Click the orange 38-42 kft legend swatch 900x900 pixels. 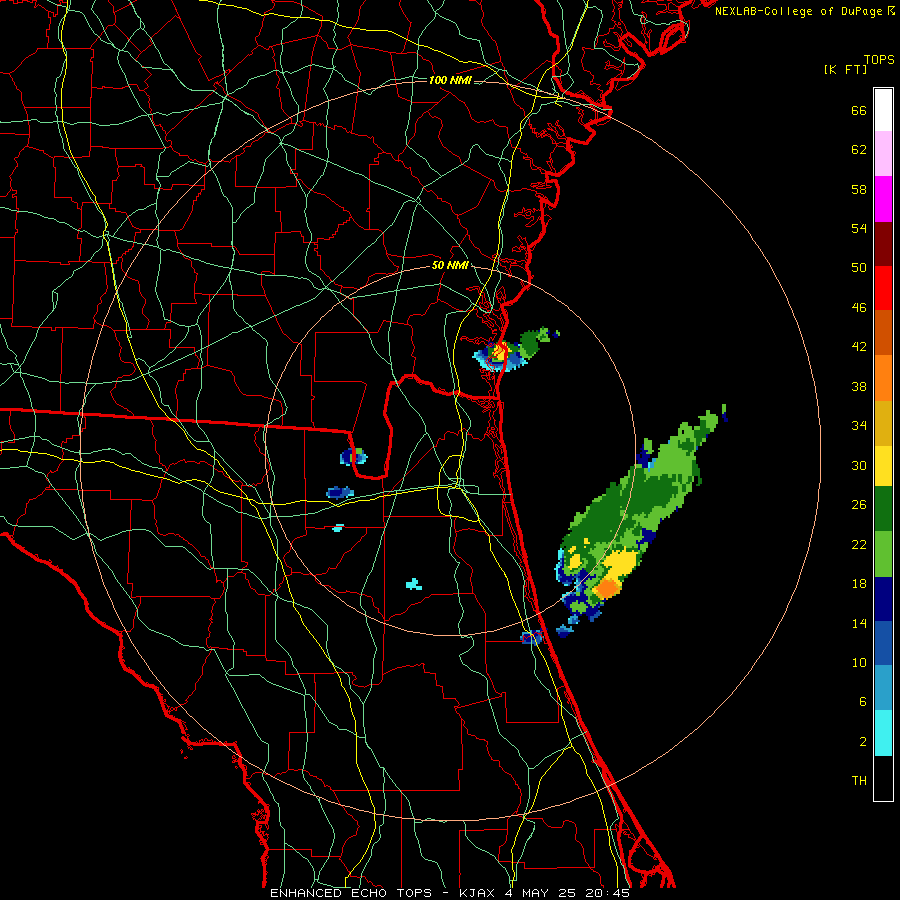coord(883,378)
